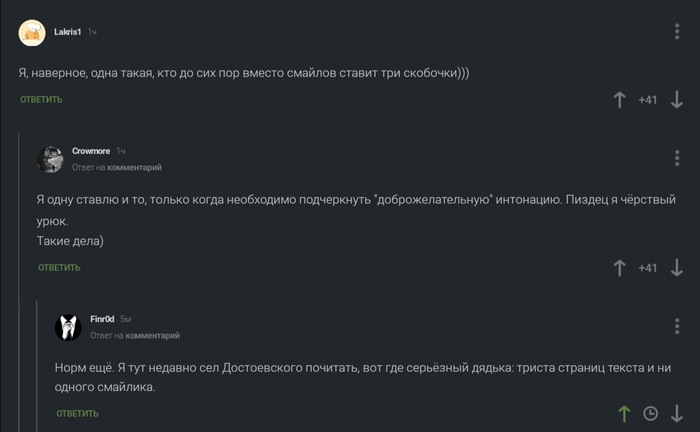Open Finr0d's avatar picture
The image size is (700, 432).
68,326
